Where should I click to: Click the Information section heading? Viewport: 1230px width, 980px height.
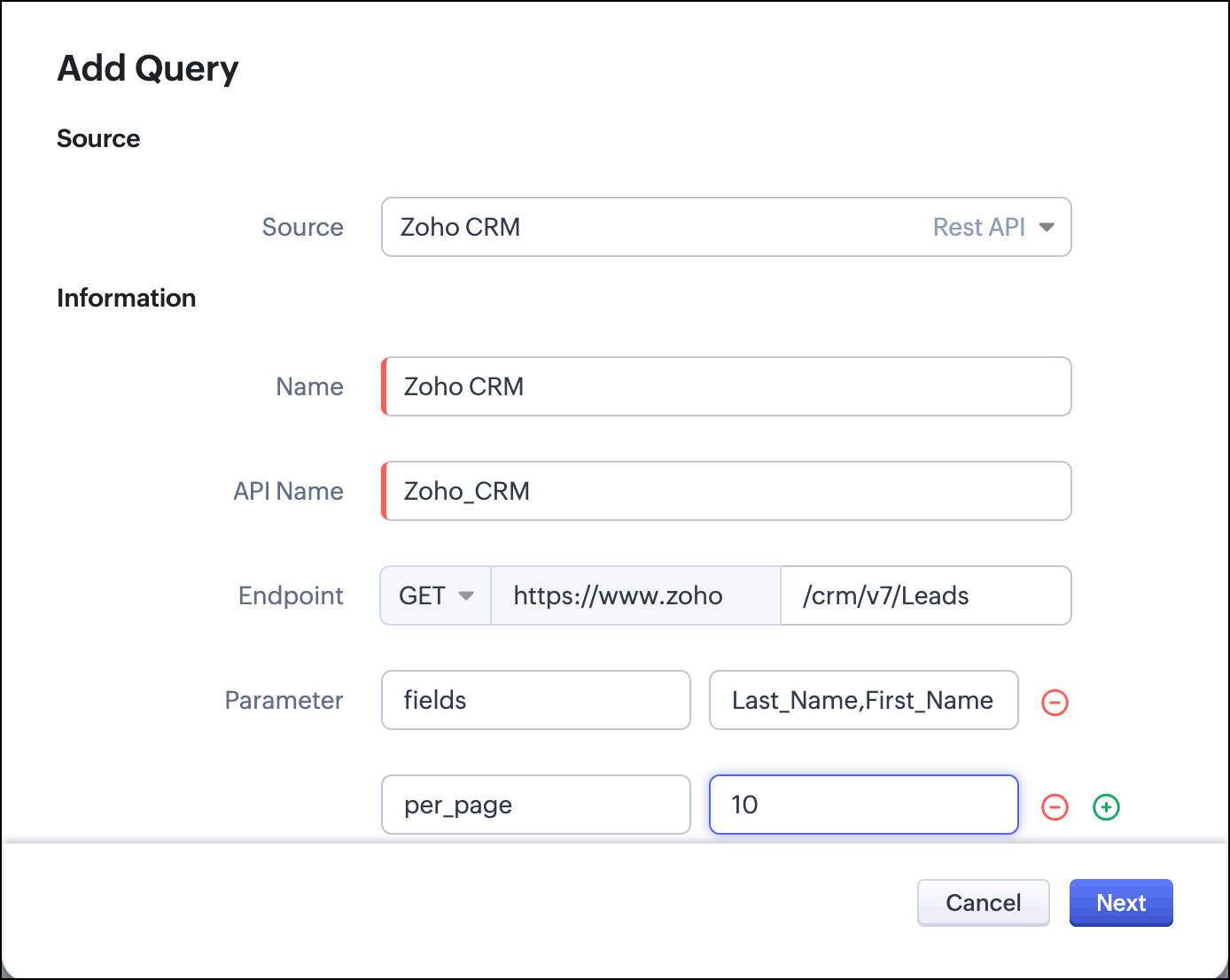pos(127,298)
